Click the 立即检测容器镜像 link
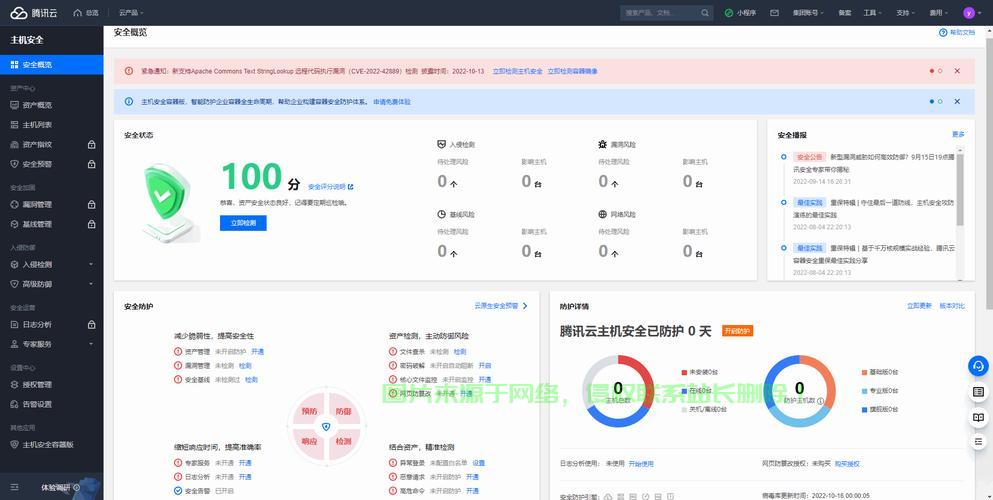Image resolution: width=993 pixels, height=500 pixels. coord(572,71)
